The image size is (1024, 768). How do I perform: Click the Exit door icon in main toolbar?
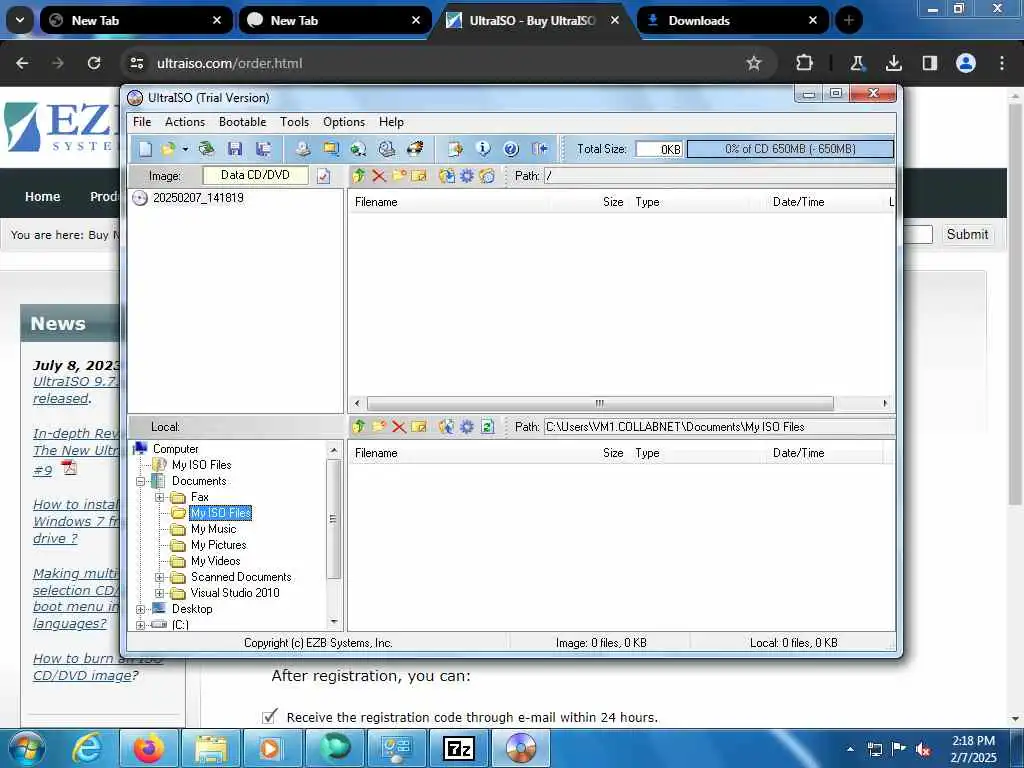coord(539,149)
